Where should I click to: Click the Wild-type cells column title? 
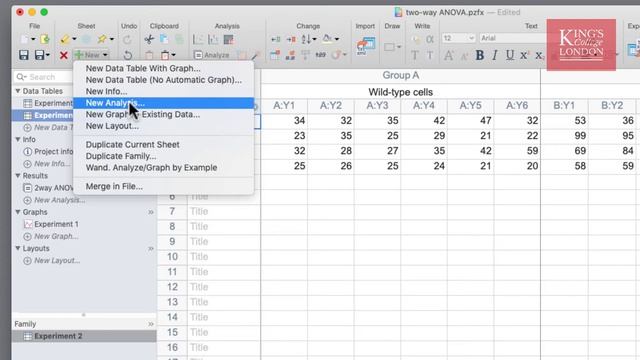400,92
